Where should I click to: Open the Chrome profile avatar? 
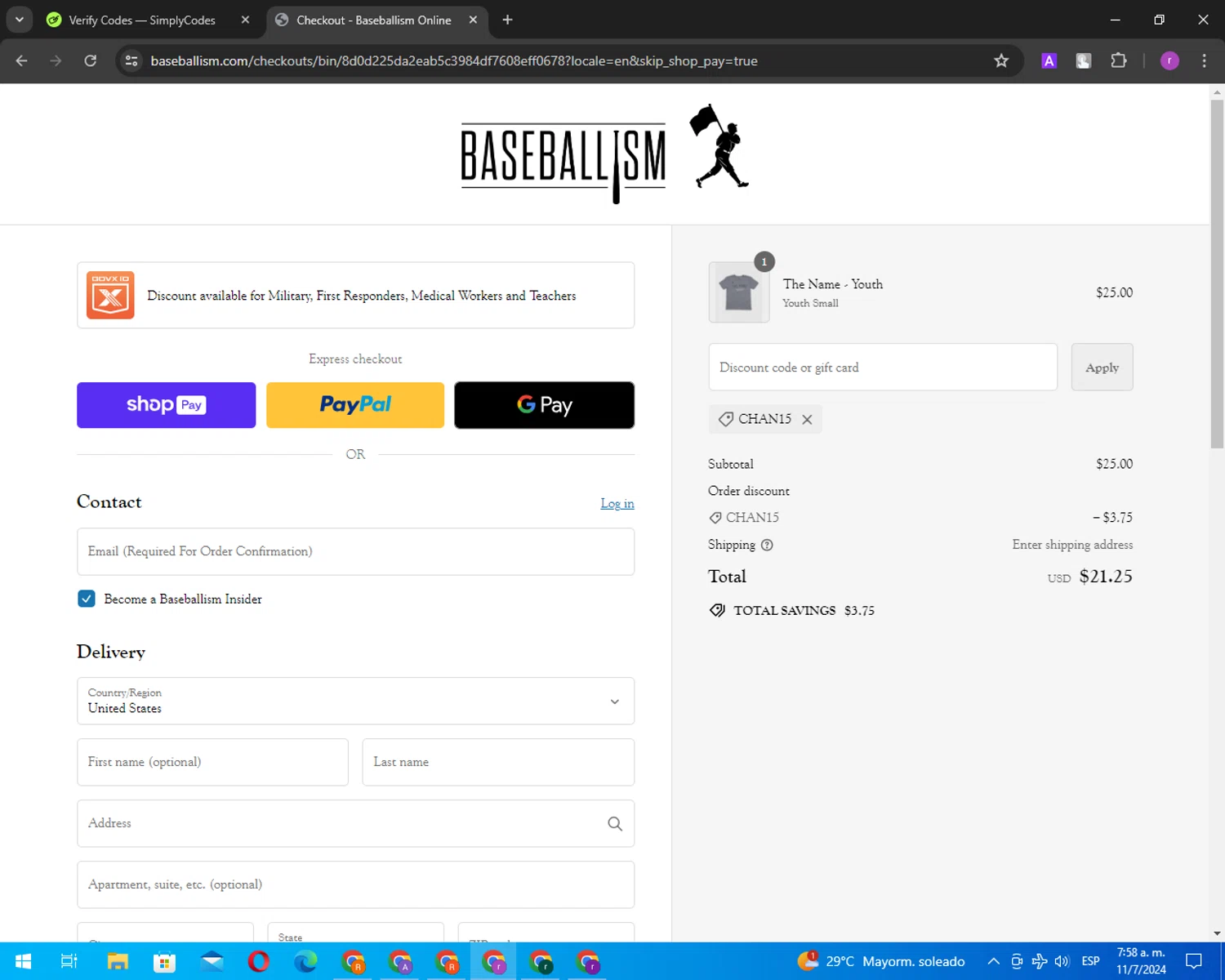pyautogui.click(x=1169, y=60)
